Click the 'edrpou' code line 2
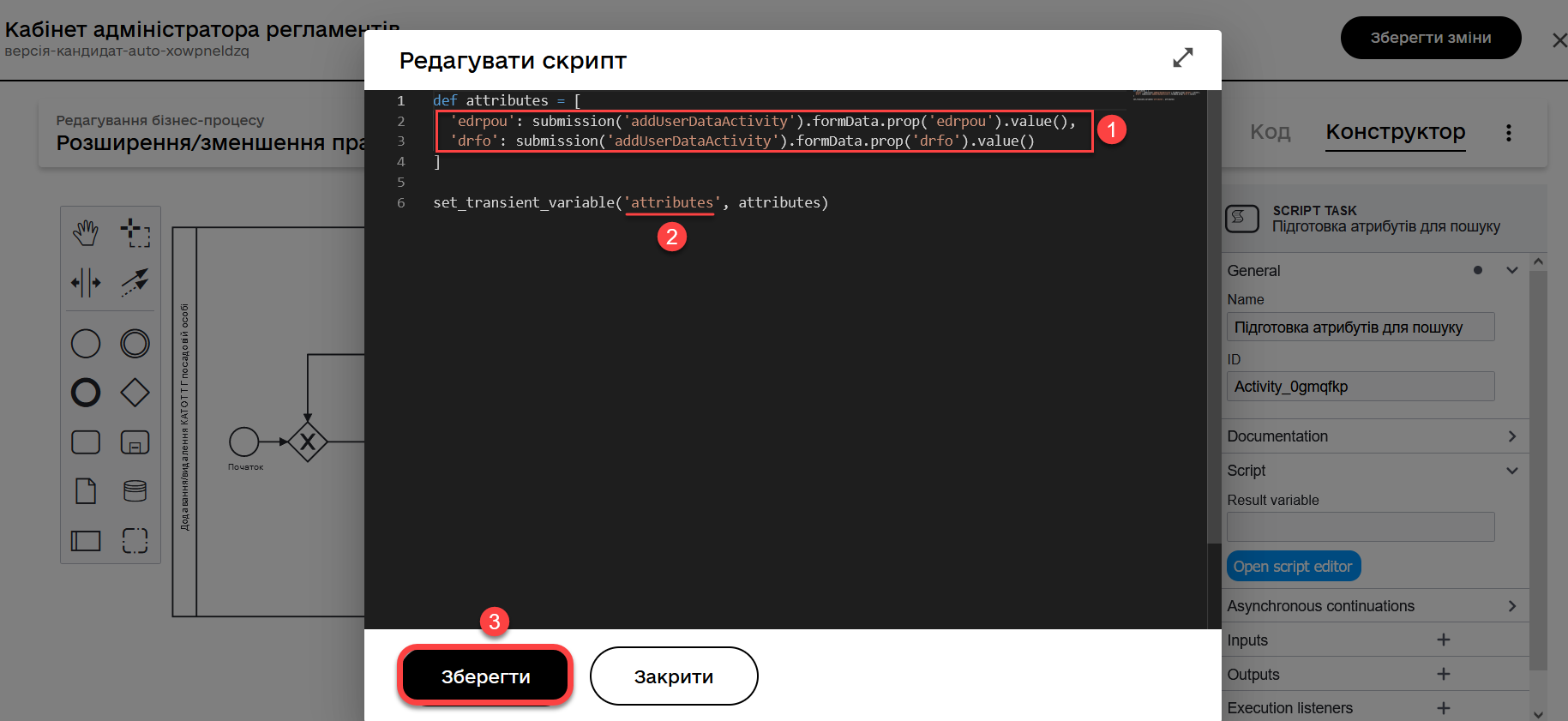1568x721 pixels. pyautogui.click(x=762, y=121)
